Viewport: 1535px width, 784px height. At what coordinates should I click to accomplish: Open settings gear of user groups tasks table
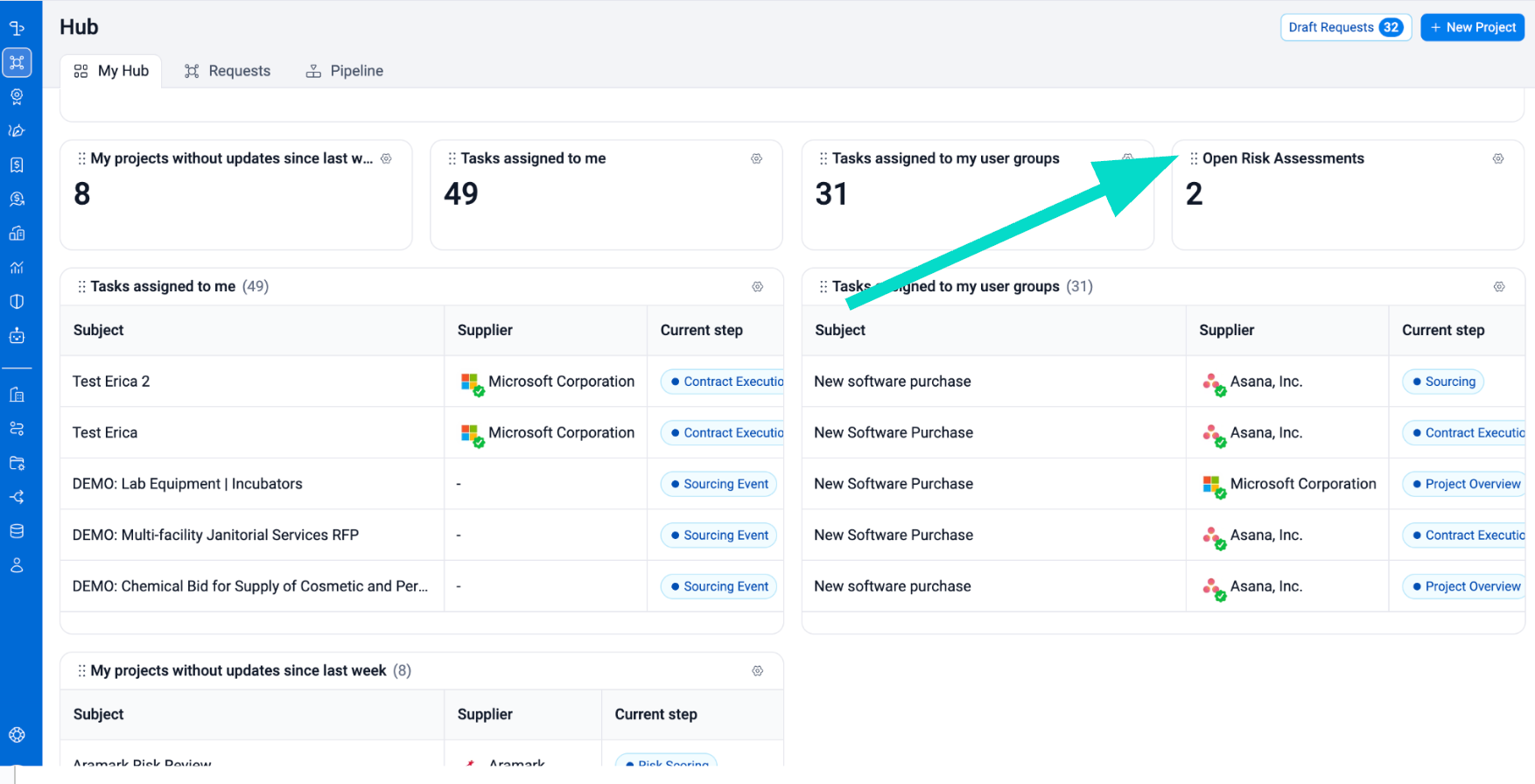pos(1498,287)
